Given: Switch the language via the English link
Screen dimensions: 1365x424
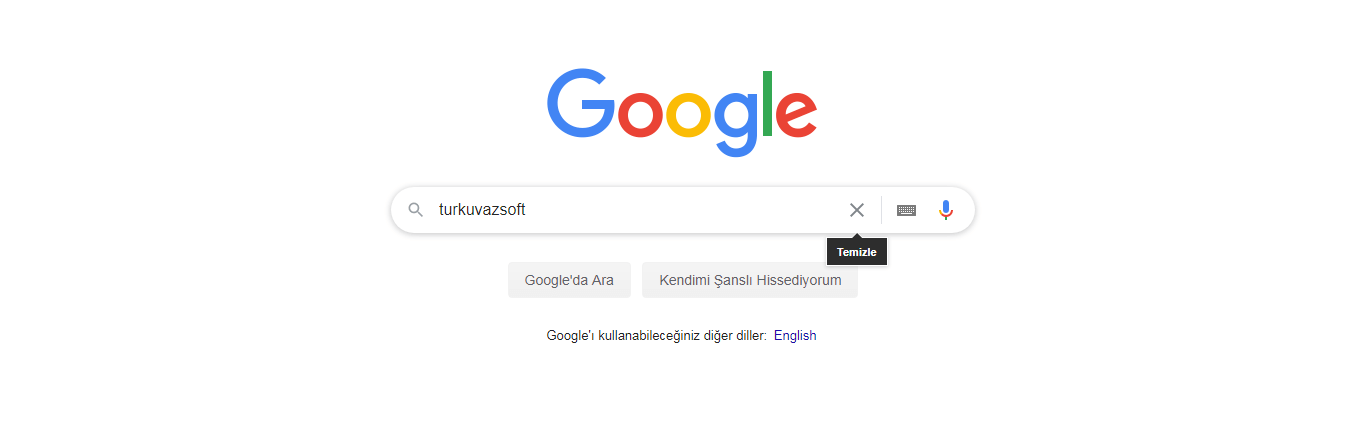Looking at the screenshot, I should 795,336.
